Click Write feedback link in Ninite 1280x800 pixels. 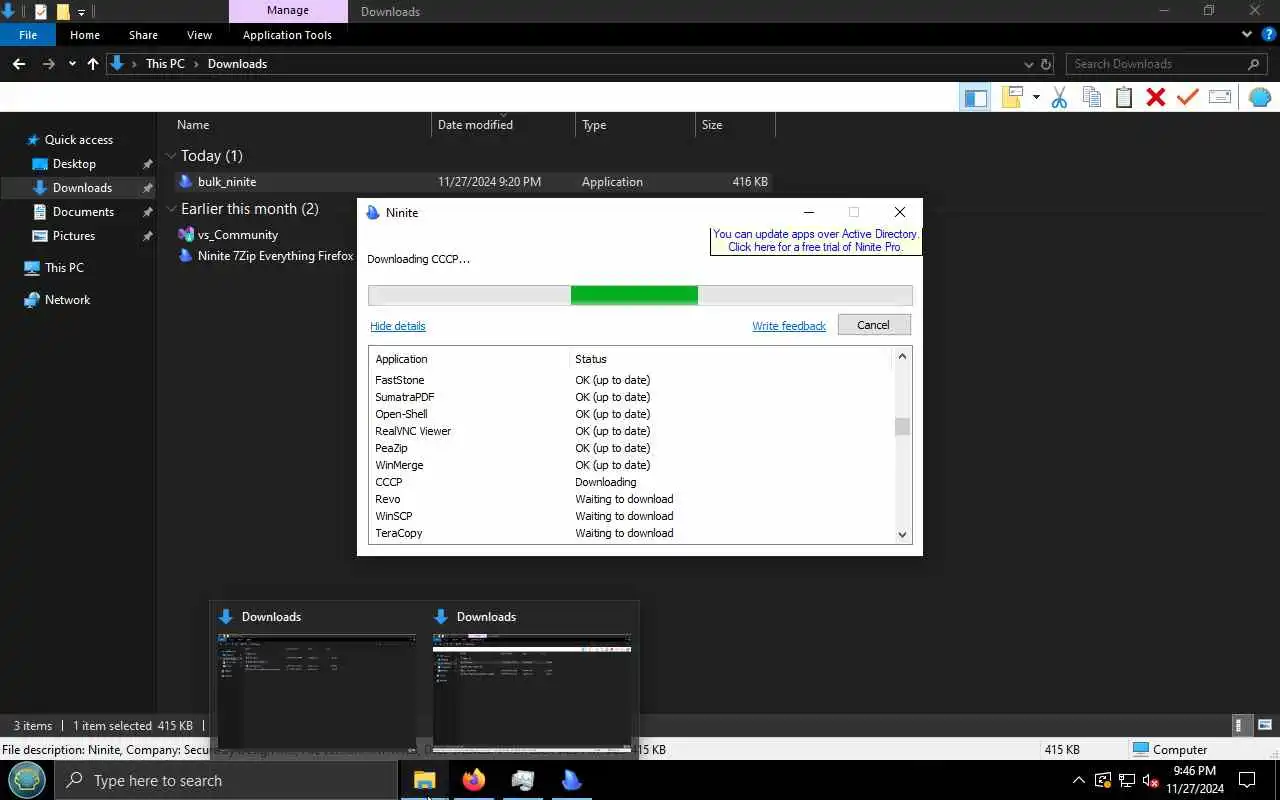pyautogui.click(x=789, y=326)
